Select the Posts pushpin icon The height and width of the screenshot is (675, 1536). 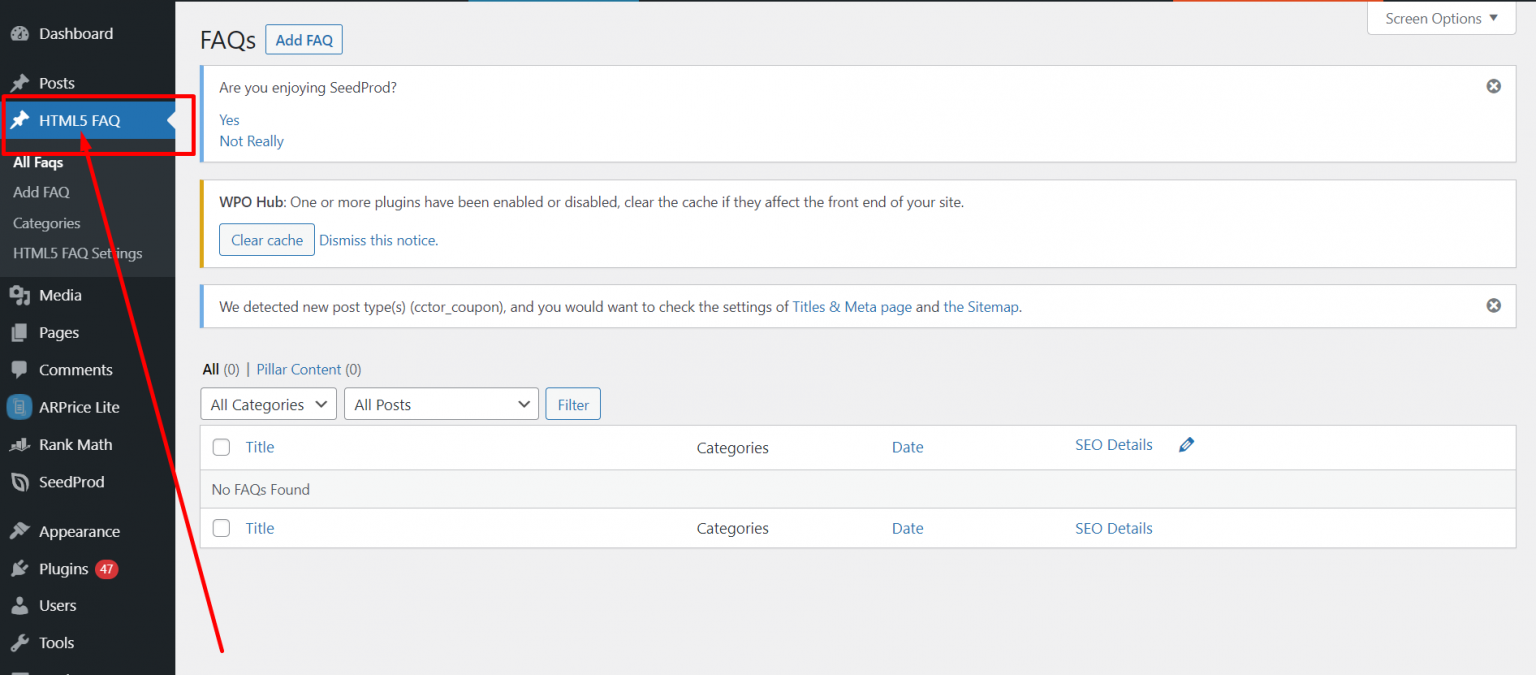click(19, 82)
